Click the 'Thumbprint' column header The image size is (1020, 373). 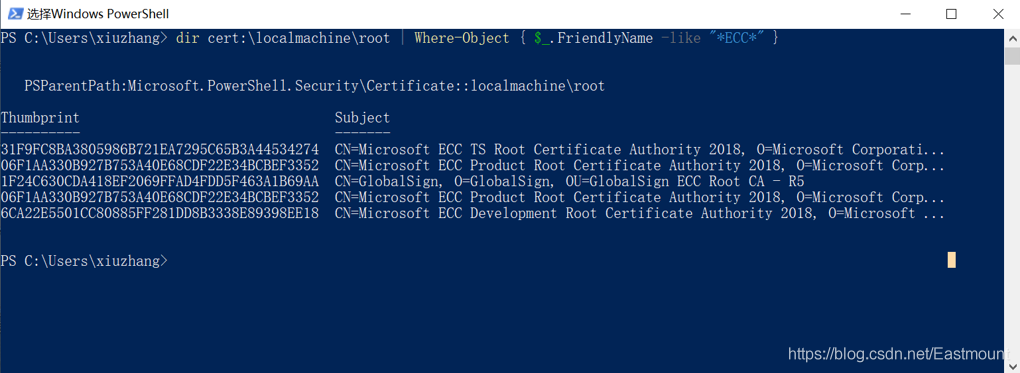coord(40,118)
